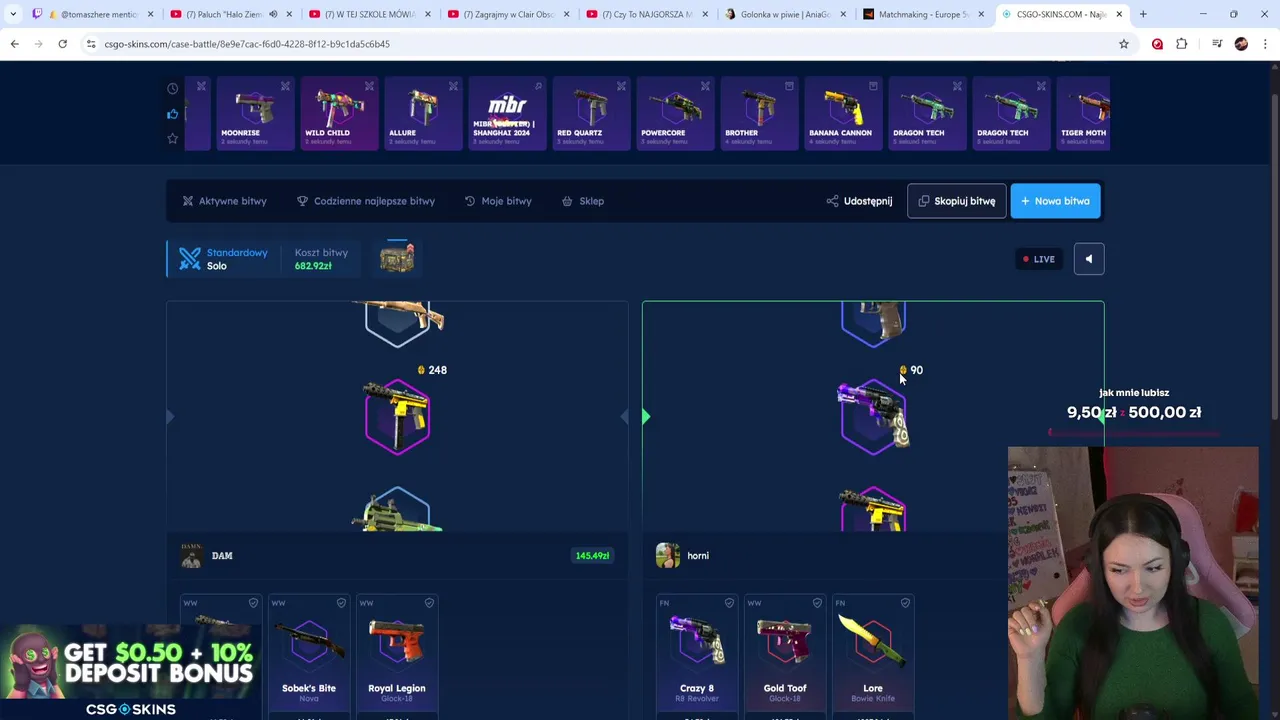This screenshot has width=1280, height=720.
Task: Click shield check icon on Royal Legion card
Action: click(x=429, y=603)
